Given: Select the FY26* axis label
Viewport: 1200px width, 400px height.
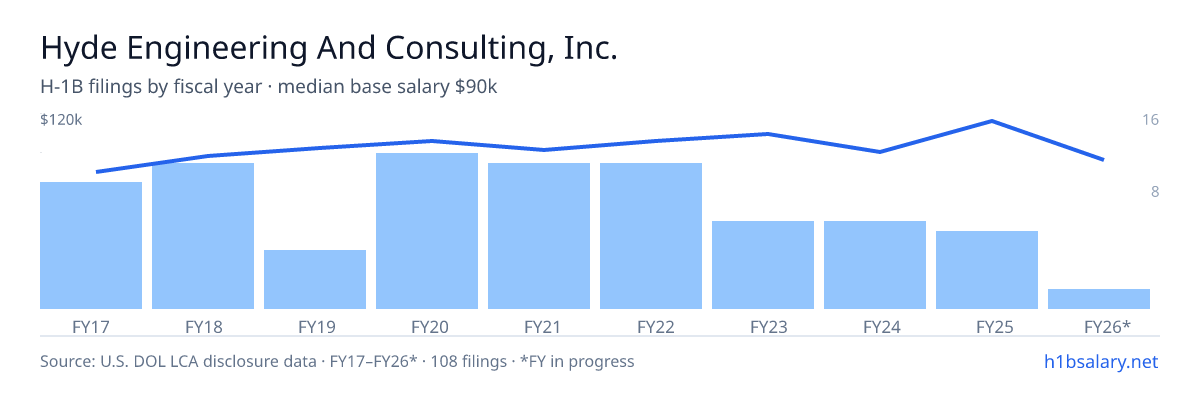Looking at the screenshot, I should point(1107,326).
